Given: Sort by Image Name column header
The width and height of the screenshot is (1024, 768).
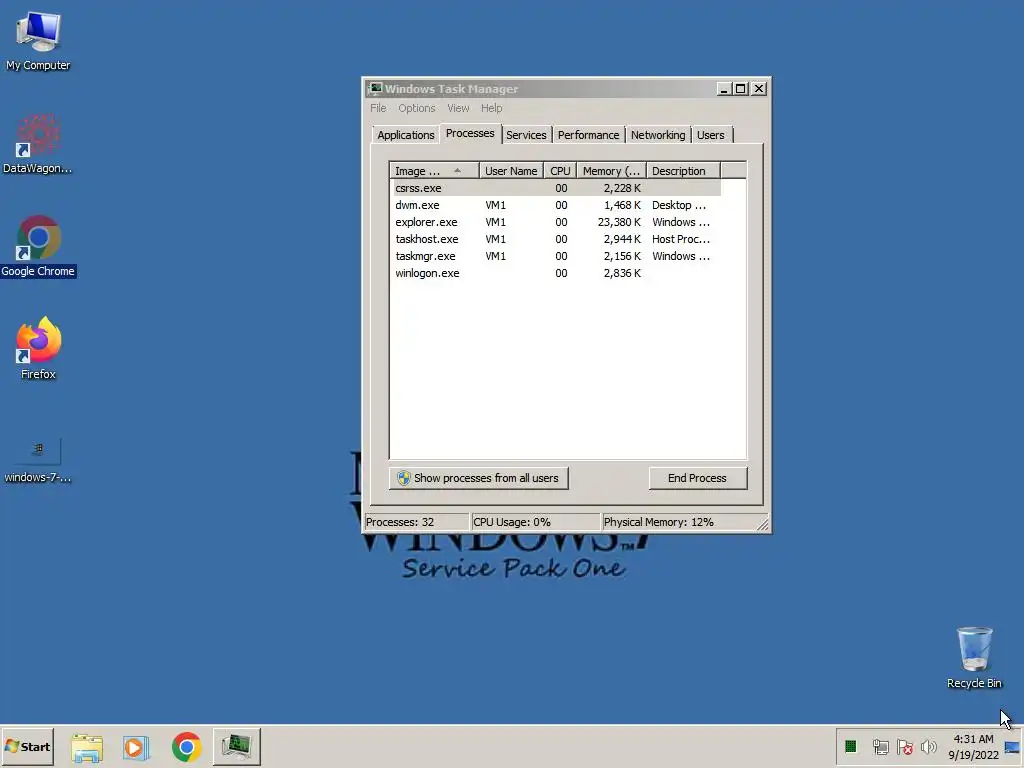Looking at the screenshot, I should [434, 171].
